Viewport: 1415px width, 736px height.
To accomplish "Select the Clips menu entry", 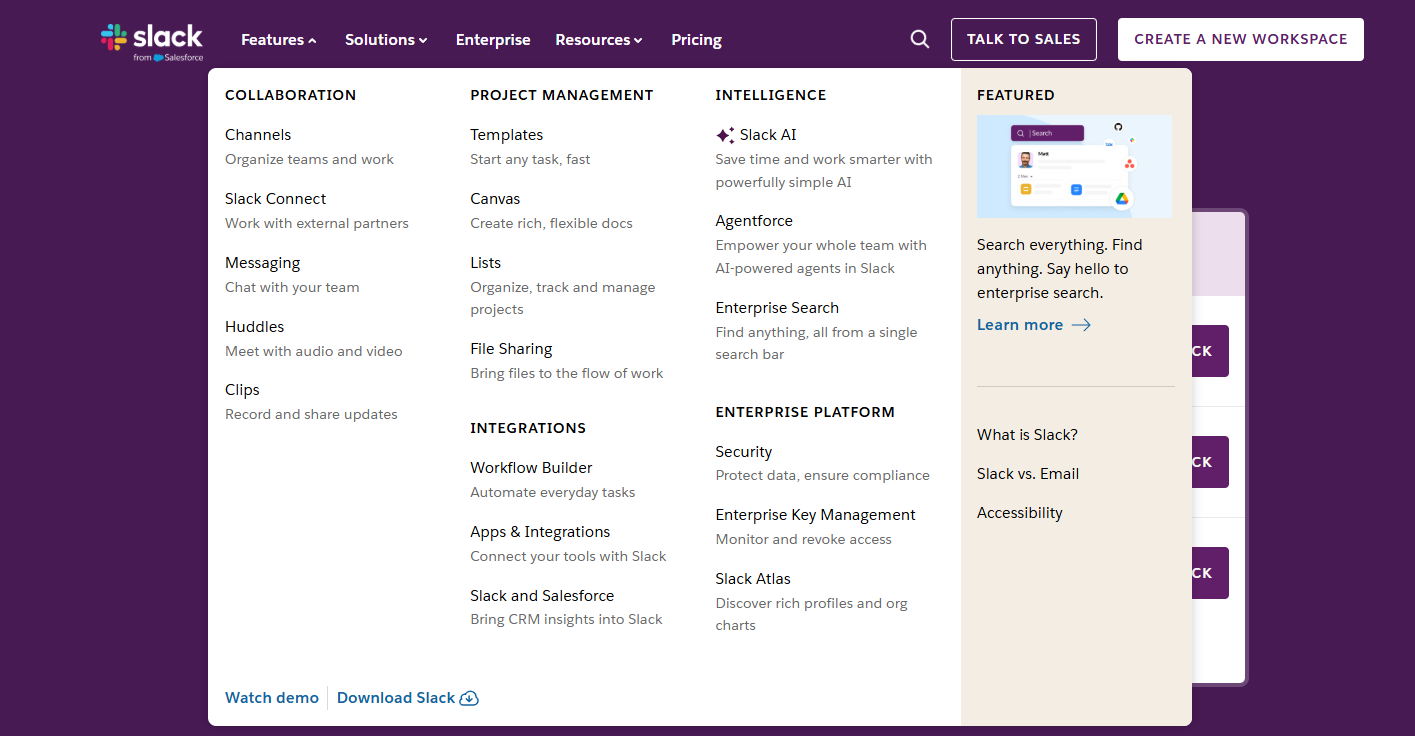I will (242, 390).
